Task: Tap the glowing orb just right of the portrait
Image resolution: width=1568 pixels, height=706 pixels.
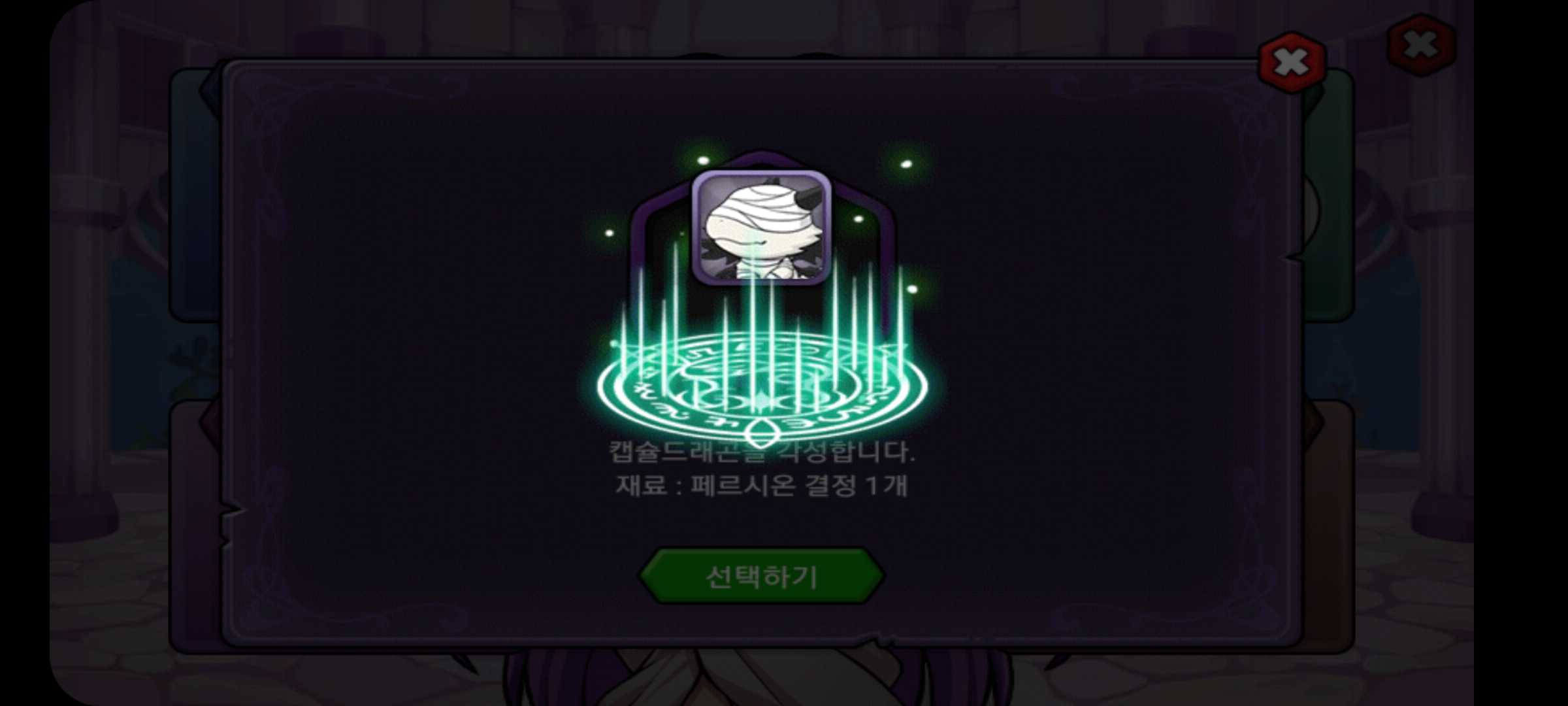Action: tap(858, 219)
